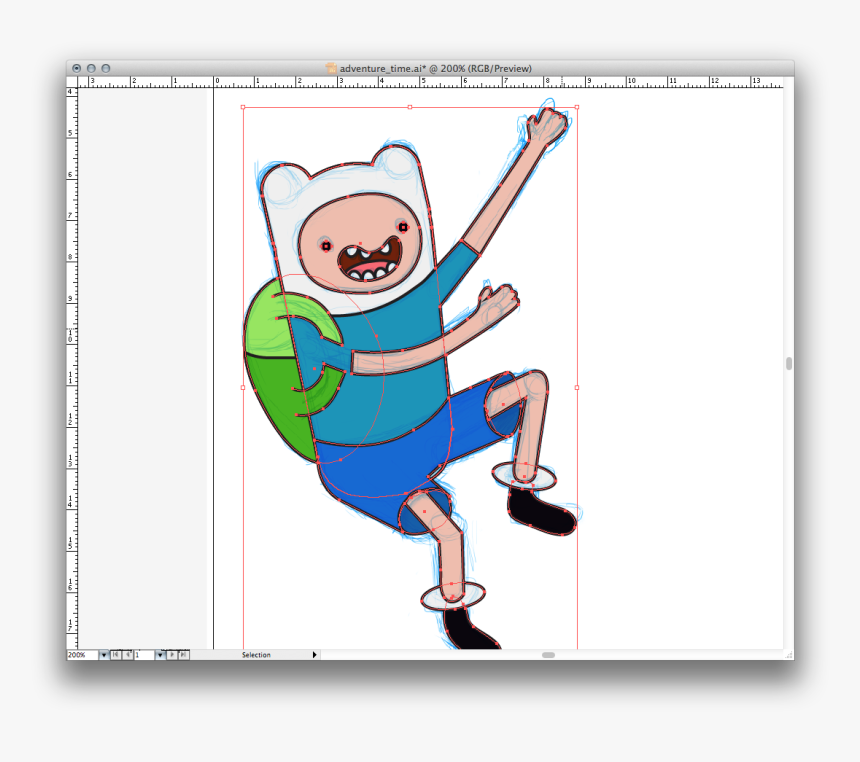The image size is (860, 762).
Task: Click the window minimize button
Action: [x=91, y=68]
